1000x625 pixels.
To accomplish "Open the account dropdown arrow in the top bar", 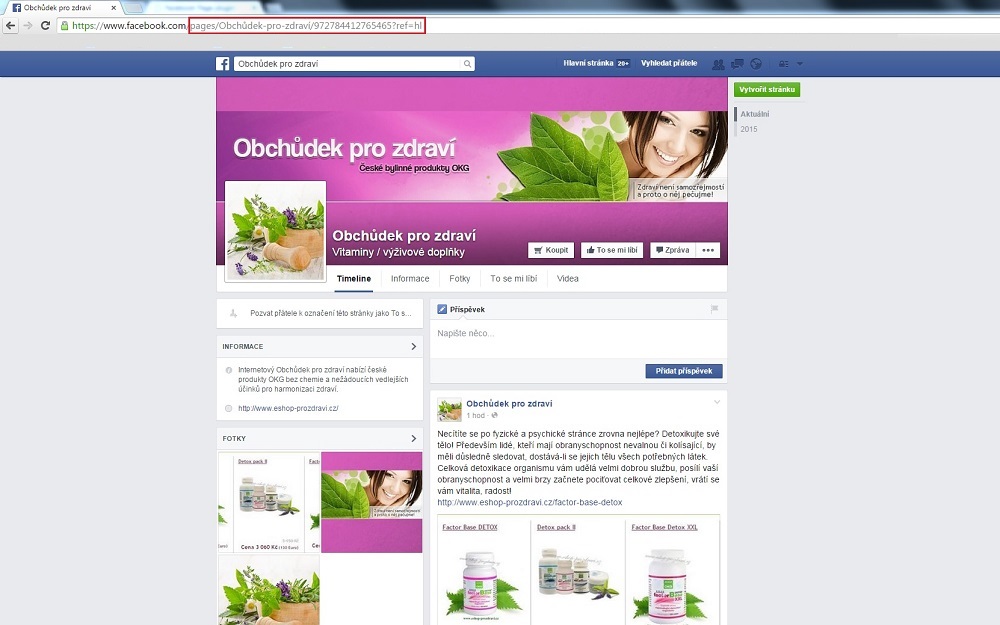I will click(x=800, y=64).
